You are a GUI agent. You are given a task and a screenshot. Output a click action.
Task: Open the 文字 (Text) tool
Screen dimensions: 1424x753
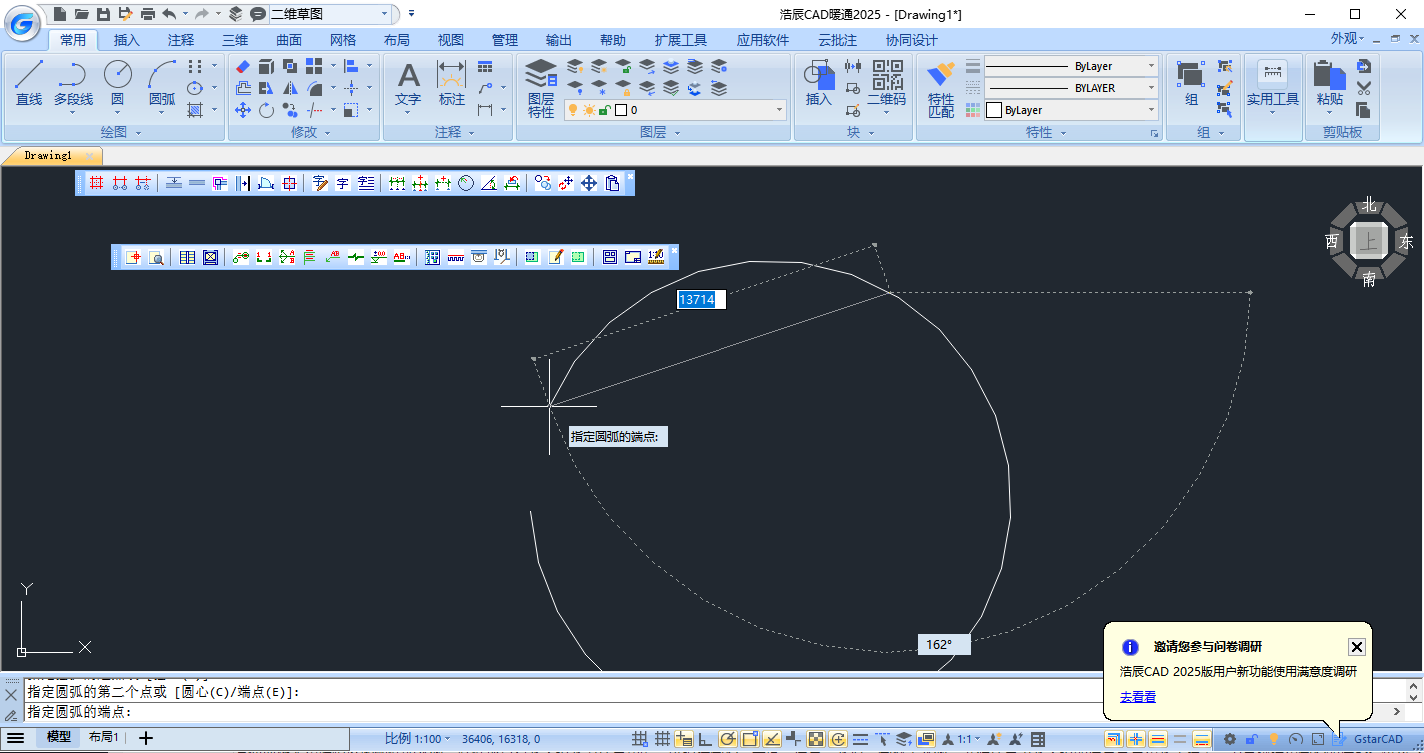tap(408, 82)
